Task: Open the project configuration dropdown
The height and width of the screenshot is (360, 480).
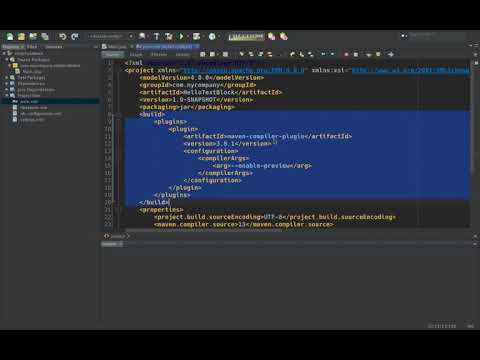Action: coord(110,36)
